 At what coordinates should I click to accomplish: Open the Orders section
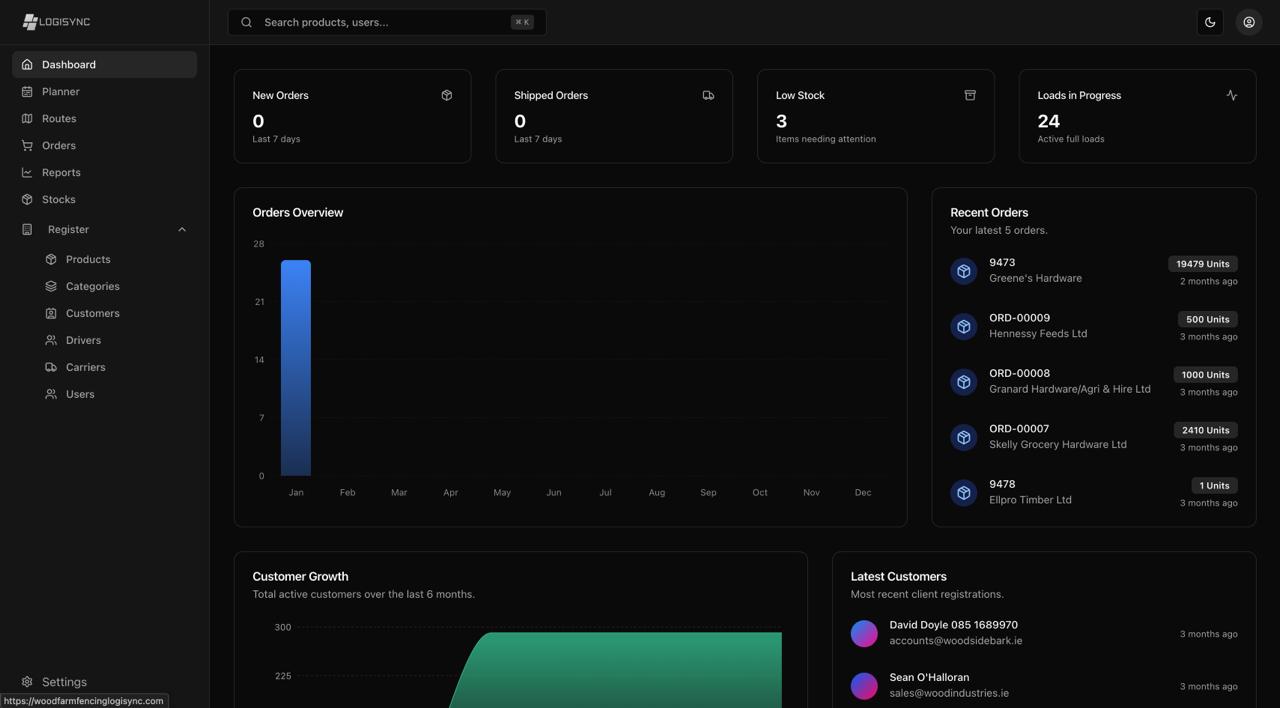click(x=104, y=145)
